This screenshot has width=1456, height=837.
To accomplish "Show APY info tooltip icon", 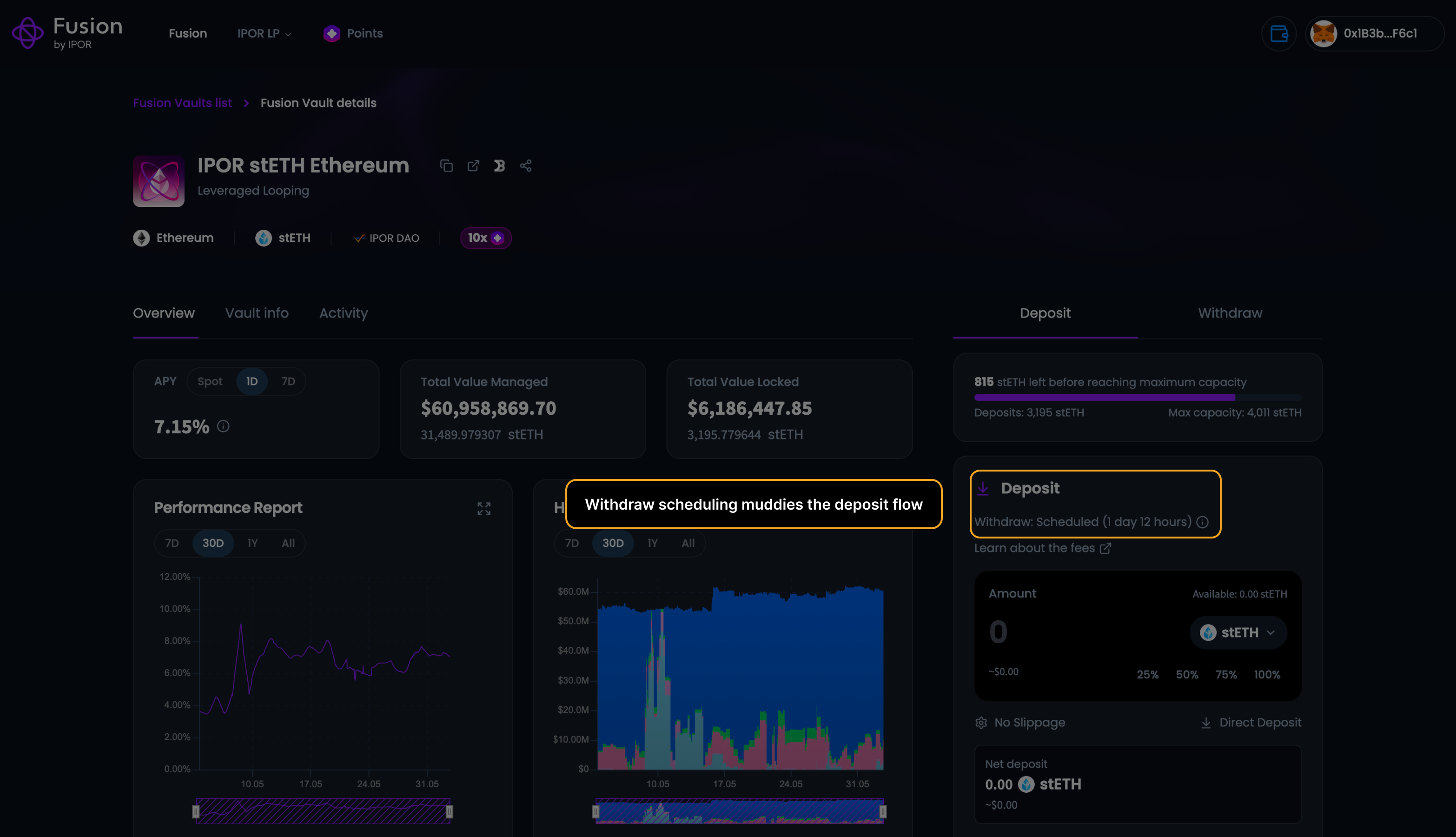I will click(224, 426).
